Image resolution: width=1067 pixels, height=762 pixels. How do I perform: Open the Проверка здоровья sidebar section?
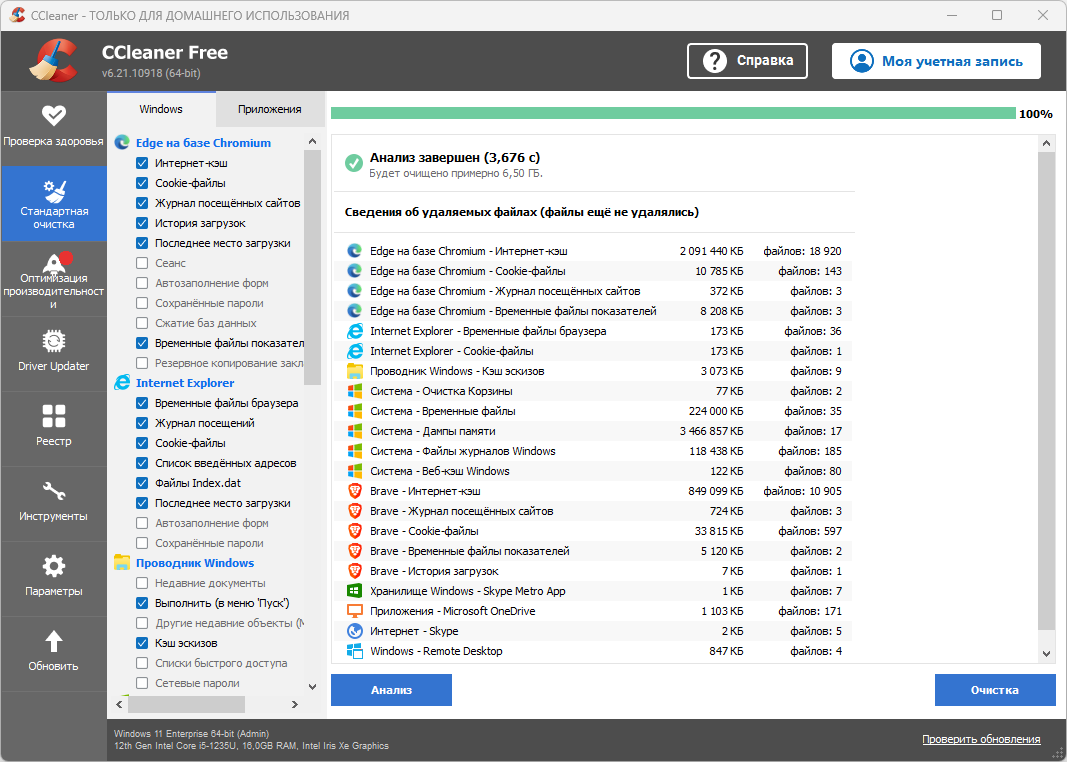point(53,127)
